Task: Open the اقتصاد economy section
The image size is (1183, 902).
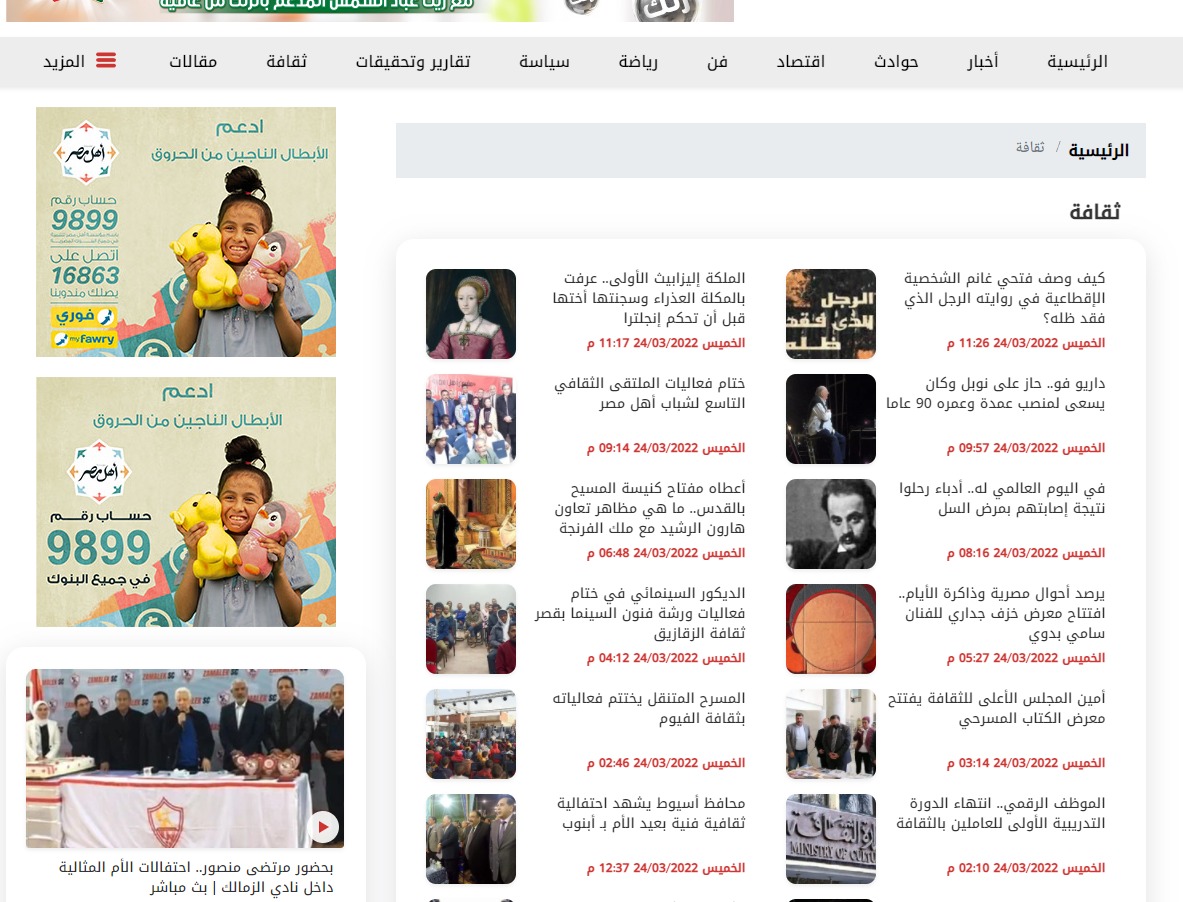Action: (801, 62)
